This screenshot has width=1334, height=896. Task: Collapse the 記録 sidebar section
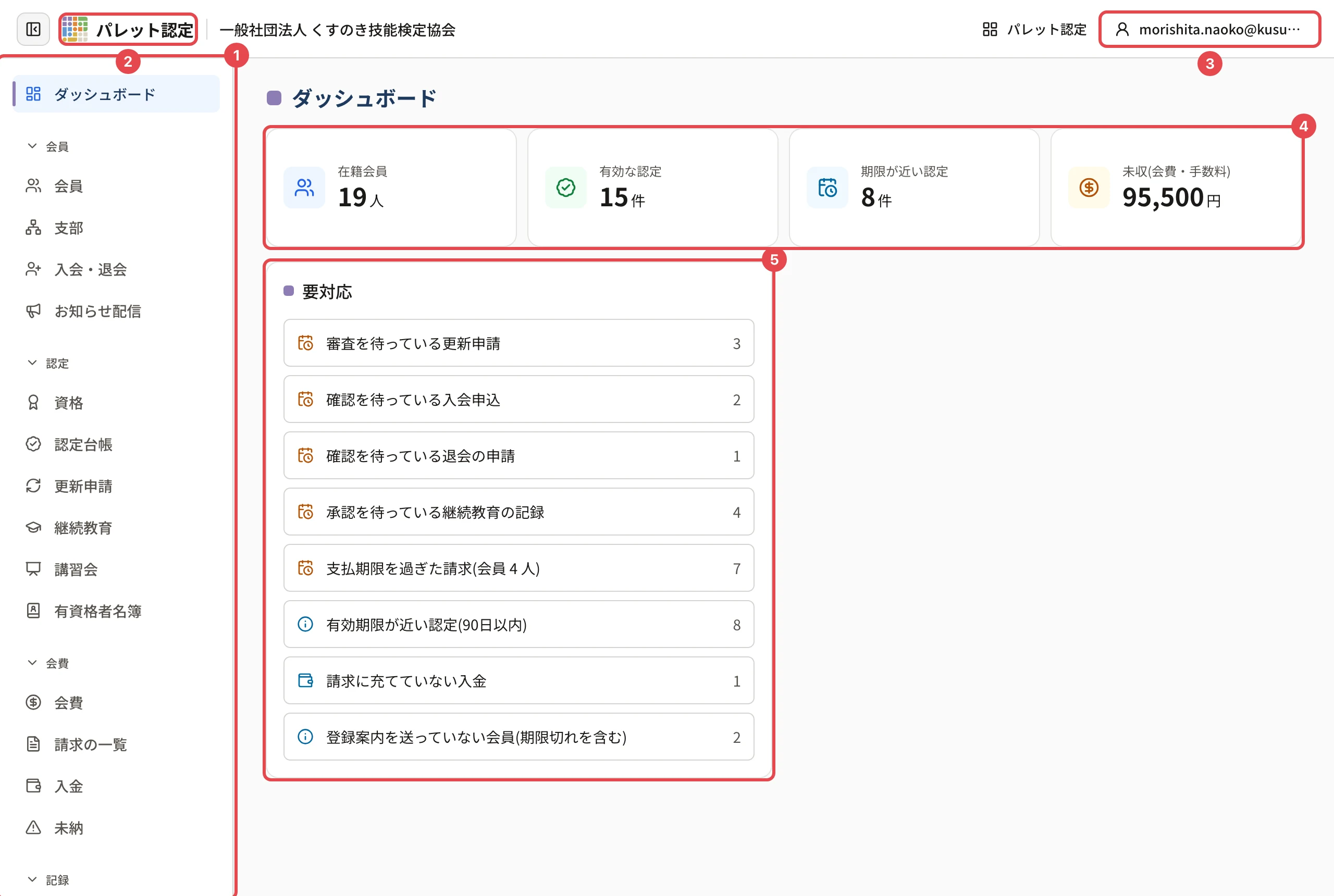click(x=48, y=880)
